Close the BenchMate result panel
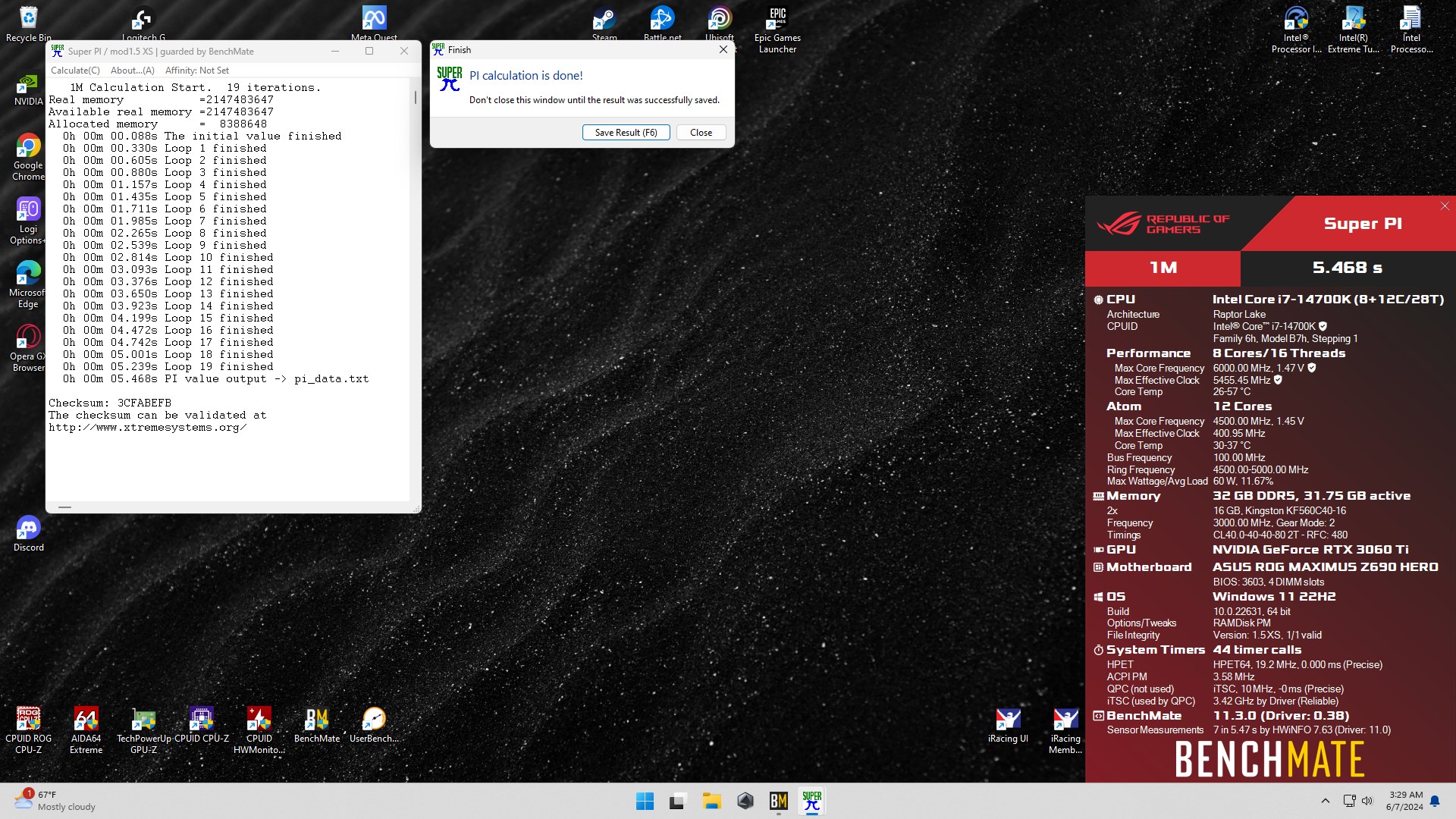 coord(1444,206)
